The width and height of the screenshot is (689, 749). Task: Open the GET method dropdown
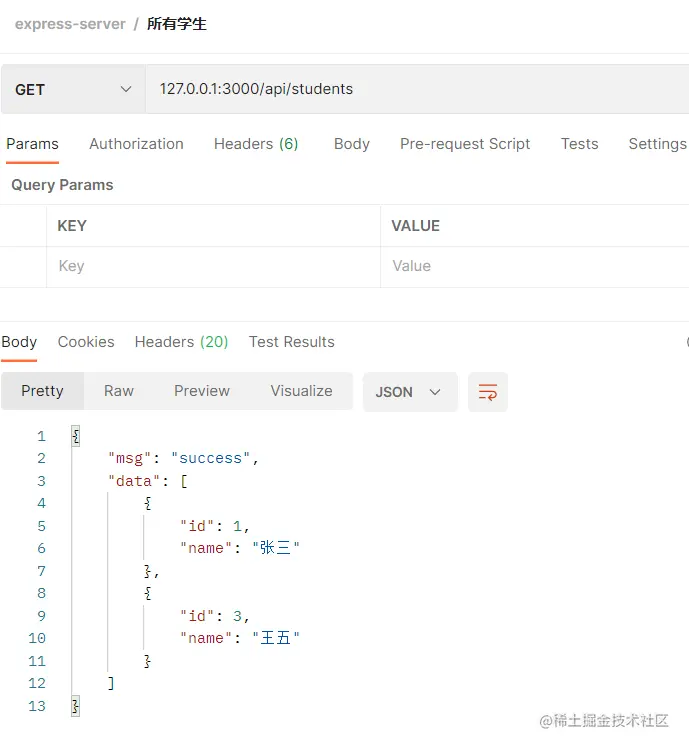(x=74, y=89)
